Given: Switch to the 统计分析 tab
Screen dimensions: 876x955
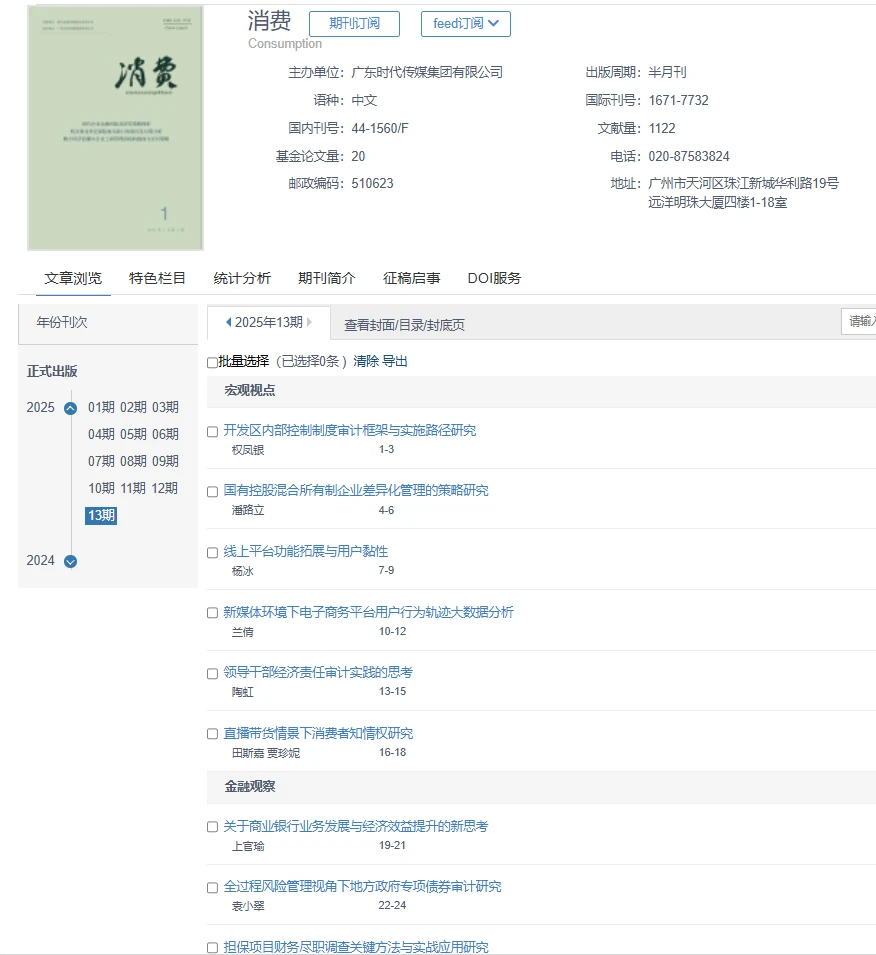Looking at the screenshot, I should click(242, 278).
